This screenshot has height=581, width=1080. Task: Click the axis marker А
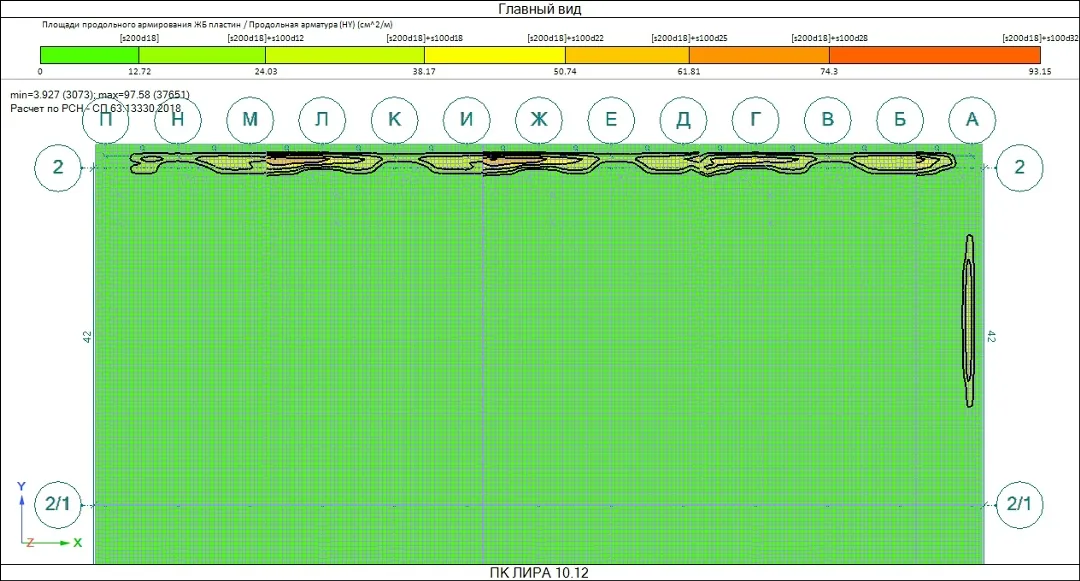972,120
